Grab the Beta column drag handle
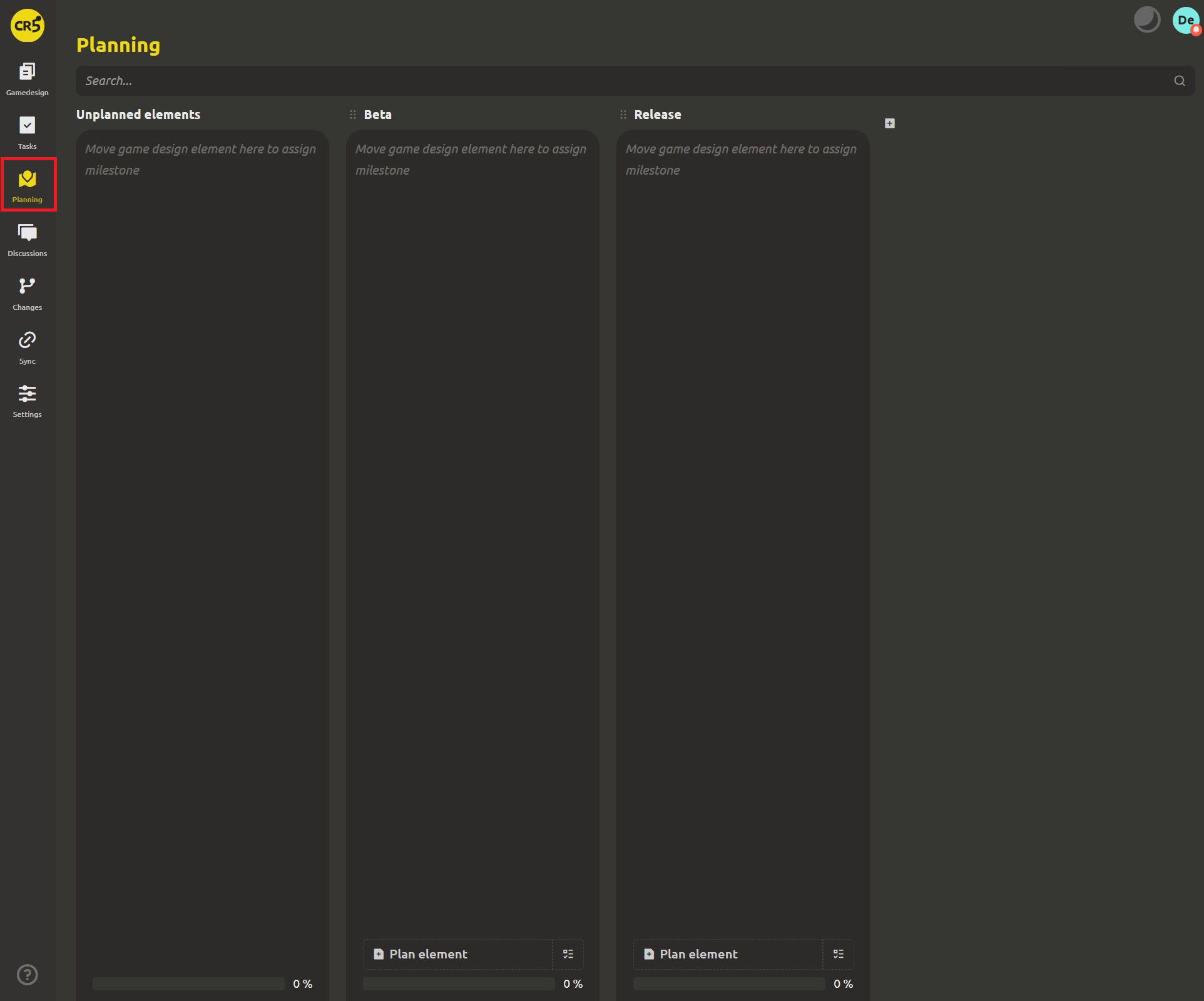The image size is (1204, 1001). pos(353,115)
